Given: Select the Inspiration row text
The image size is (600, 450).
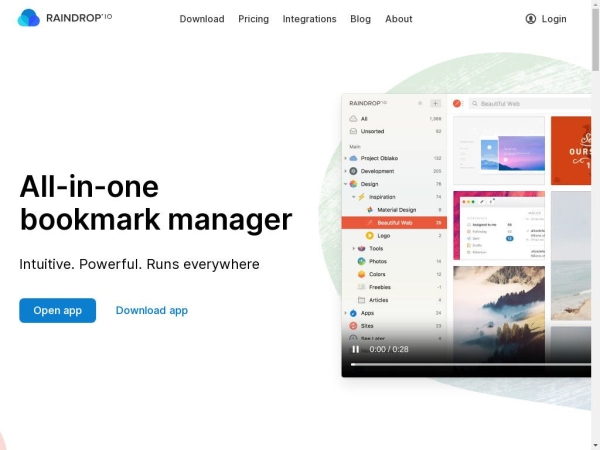Looking at the screenshot, I should 382,197.
